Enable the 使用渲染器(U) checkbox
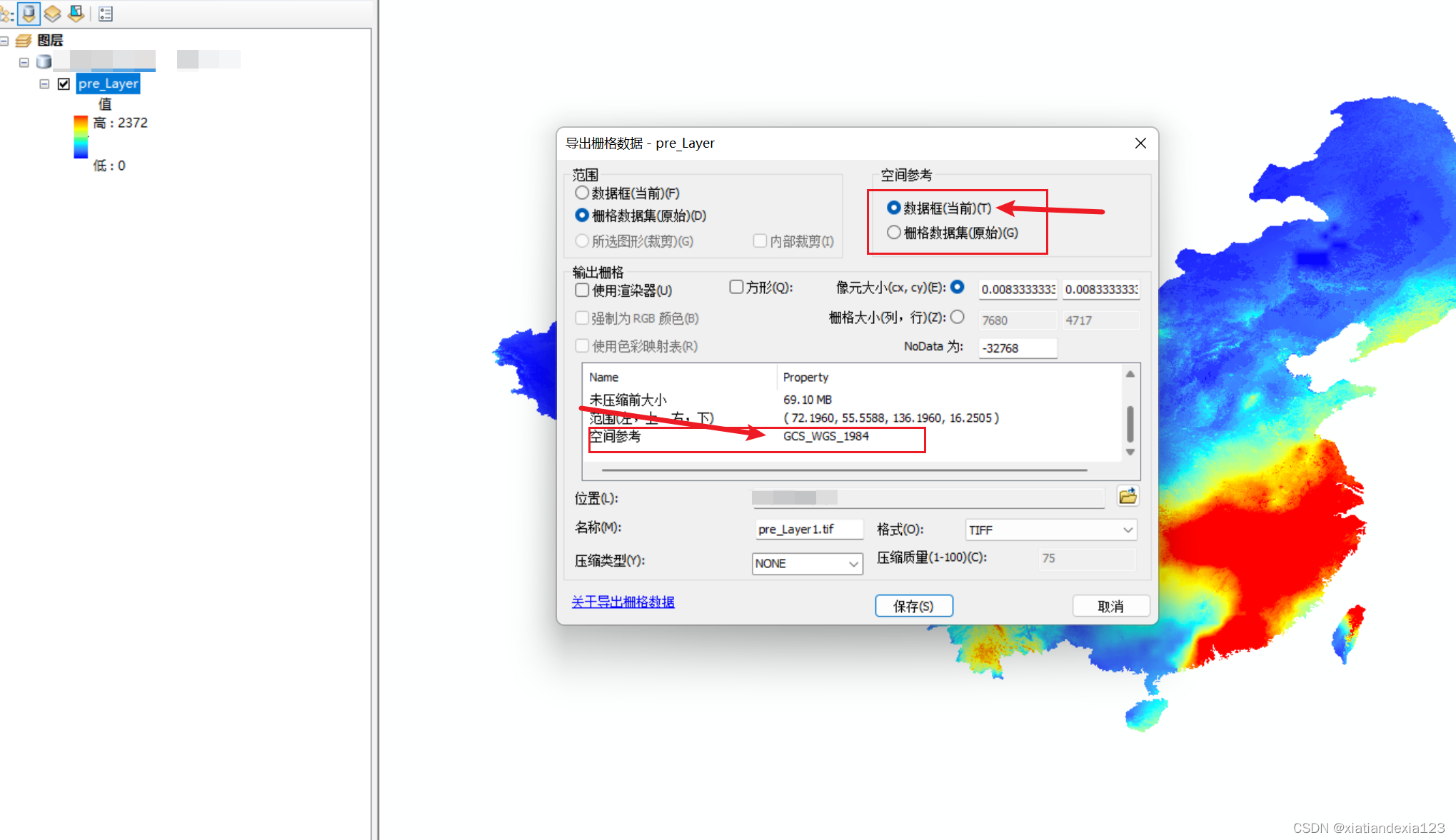 [582, 290]
